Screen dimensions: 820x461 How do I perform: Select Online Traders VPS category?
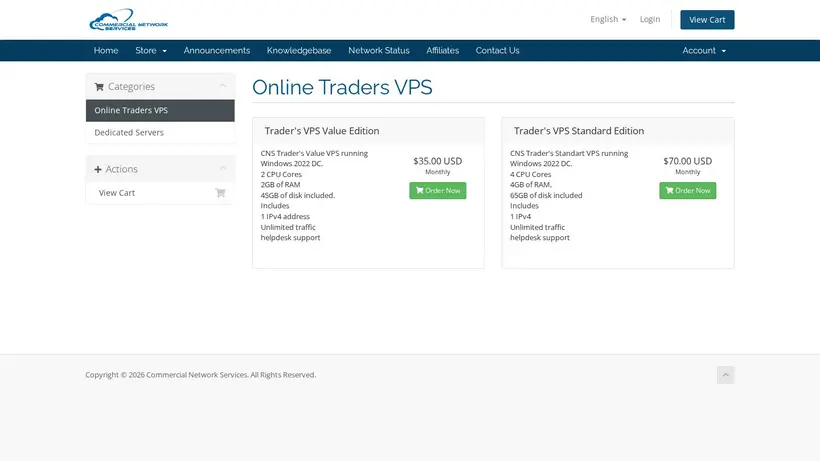tap(160, 110)
